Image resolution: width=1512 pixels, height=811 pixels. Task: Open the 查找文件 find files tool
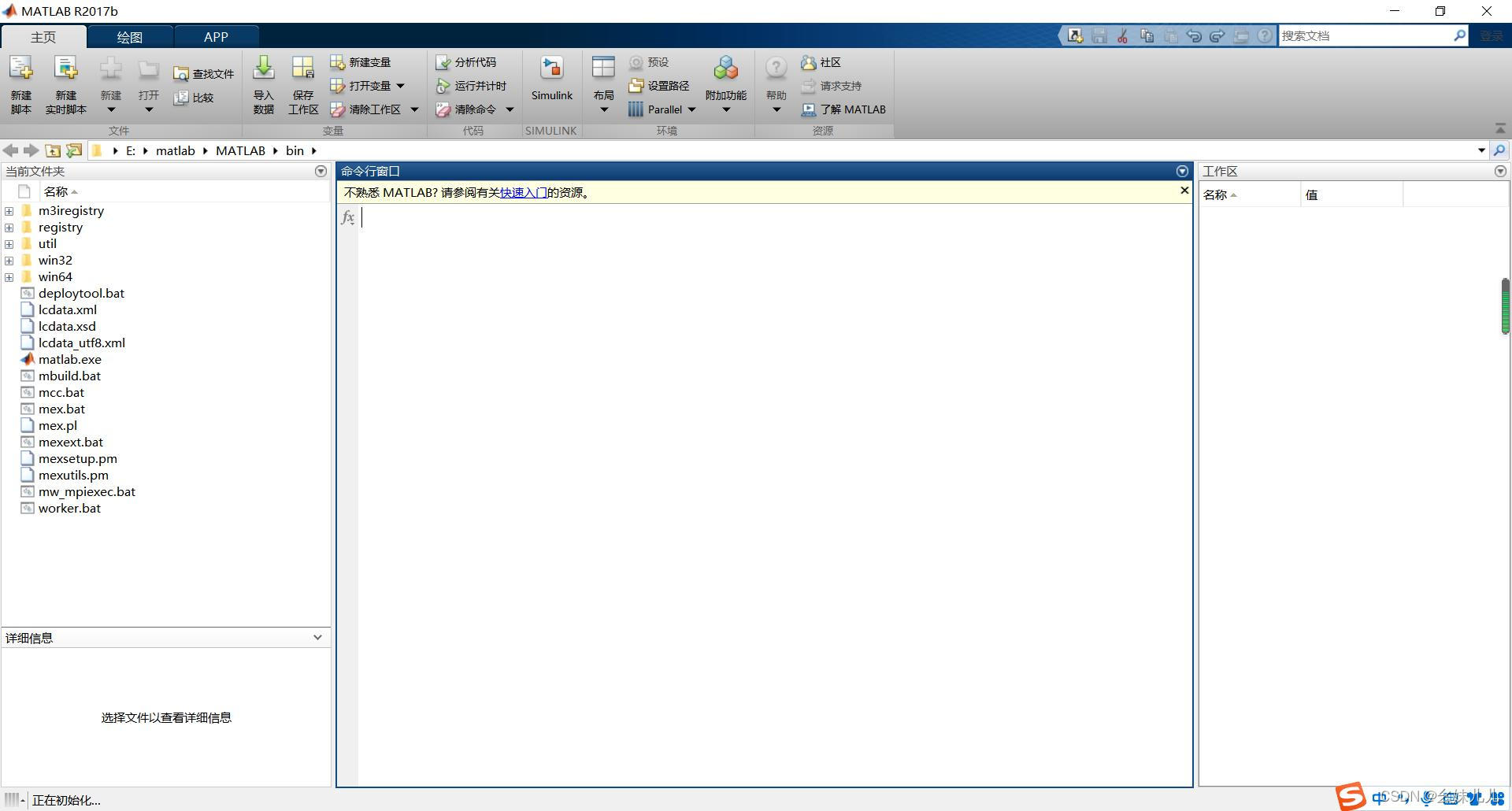204,74
